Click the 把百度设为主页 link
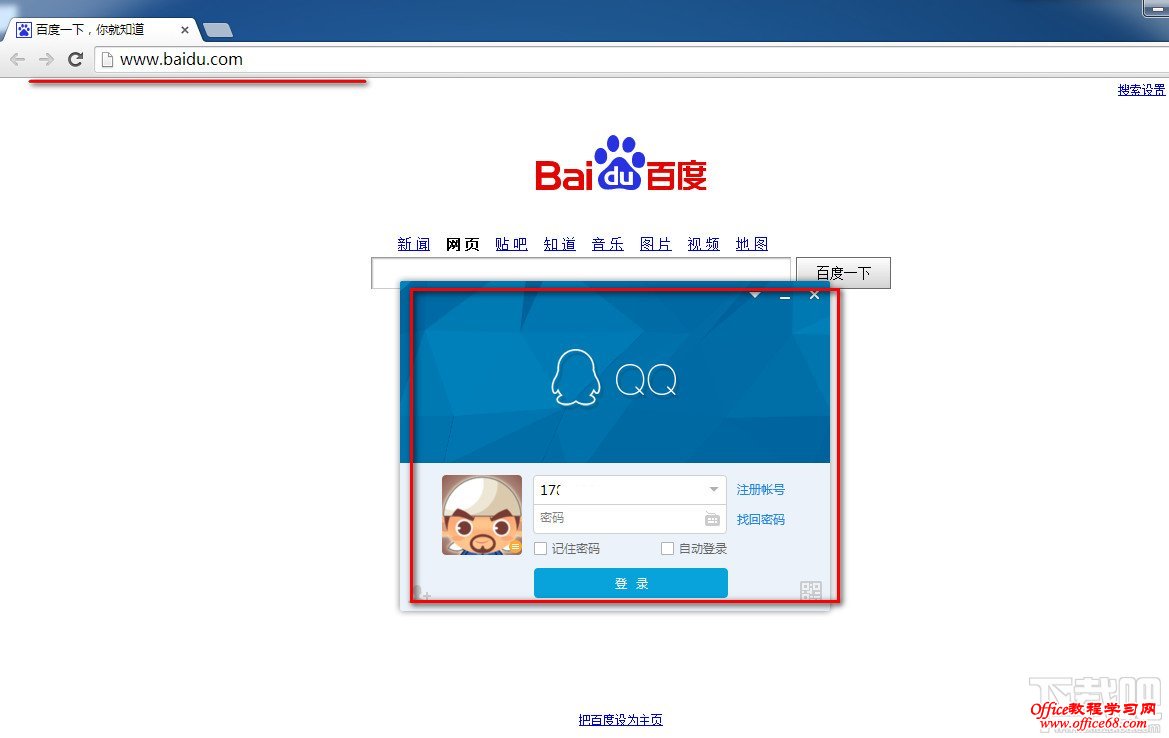 click(x=620, y=720)
